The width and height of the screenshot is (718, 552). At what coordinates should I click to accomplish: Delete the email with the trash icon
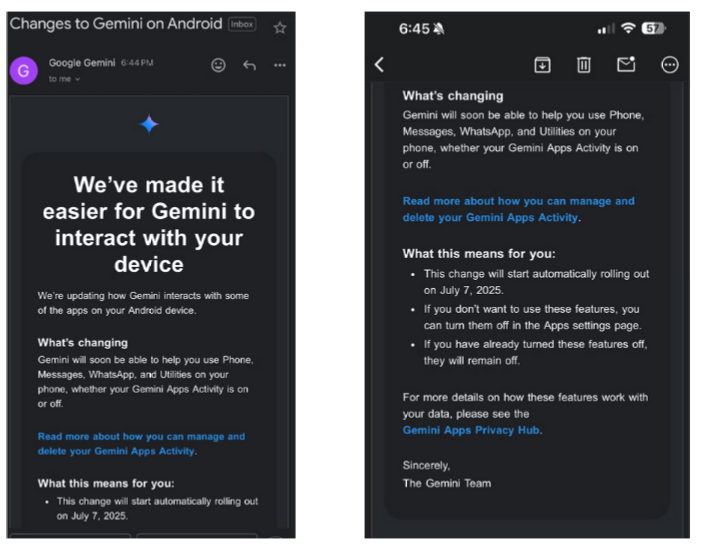(x=583, y=65)
